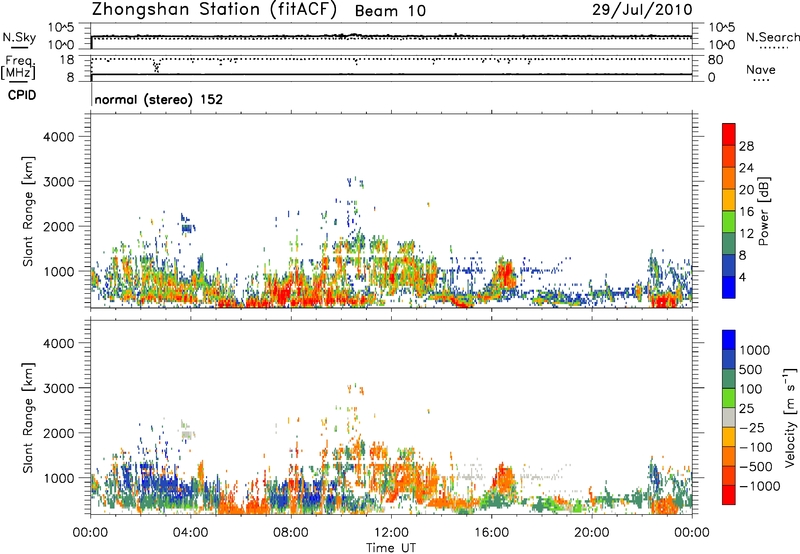Click the 2000 km tick on velocity panel
Image resolution: width=800 pixels, height=554 pixels.
pyautogui.click(x=58, y=433)
